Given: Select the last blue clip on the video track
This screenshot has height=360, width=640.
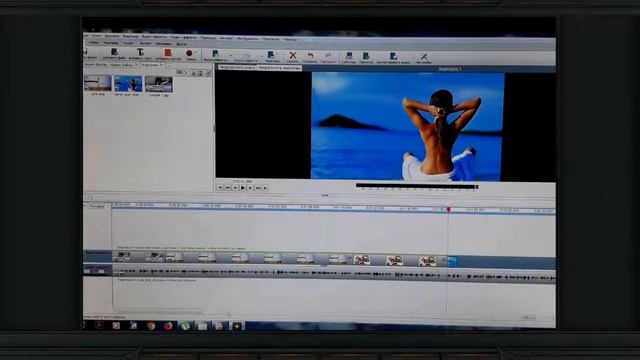Looking at the screenshot, I should [x=452, y=261].
